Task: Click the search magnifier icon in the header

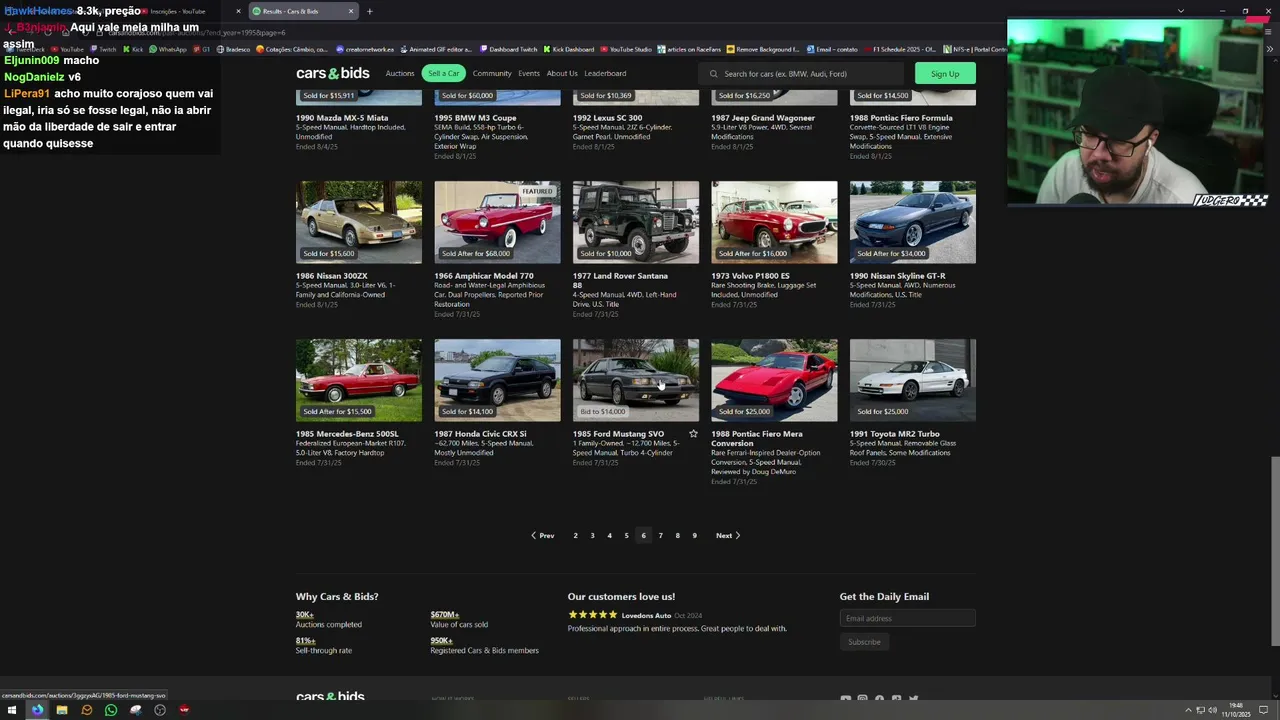Action: [x=713, y=74]
